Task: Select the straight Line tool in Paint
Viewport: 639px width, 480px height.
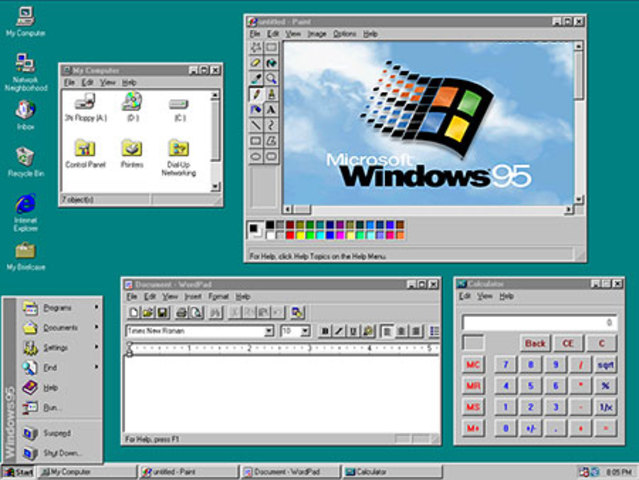Action: coord(256,126)
